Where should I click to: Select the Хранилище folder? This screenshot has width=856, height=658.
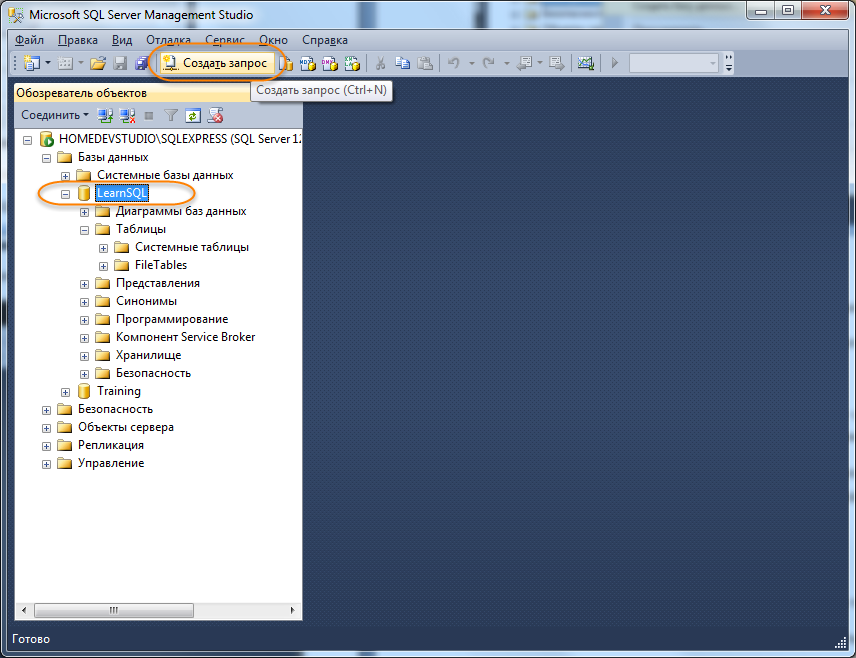point(148,355)
